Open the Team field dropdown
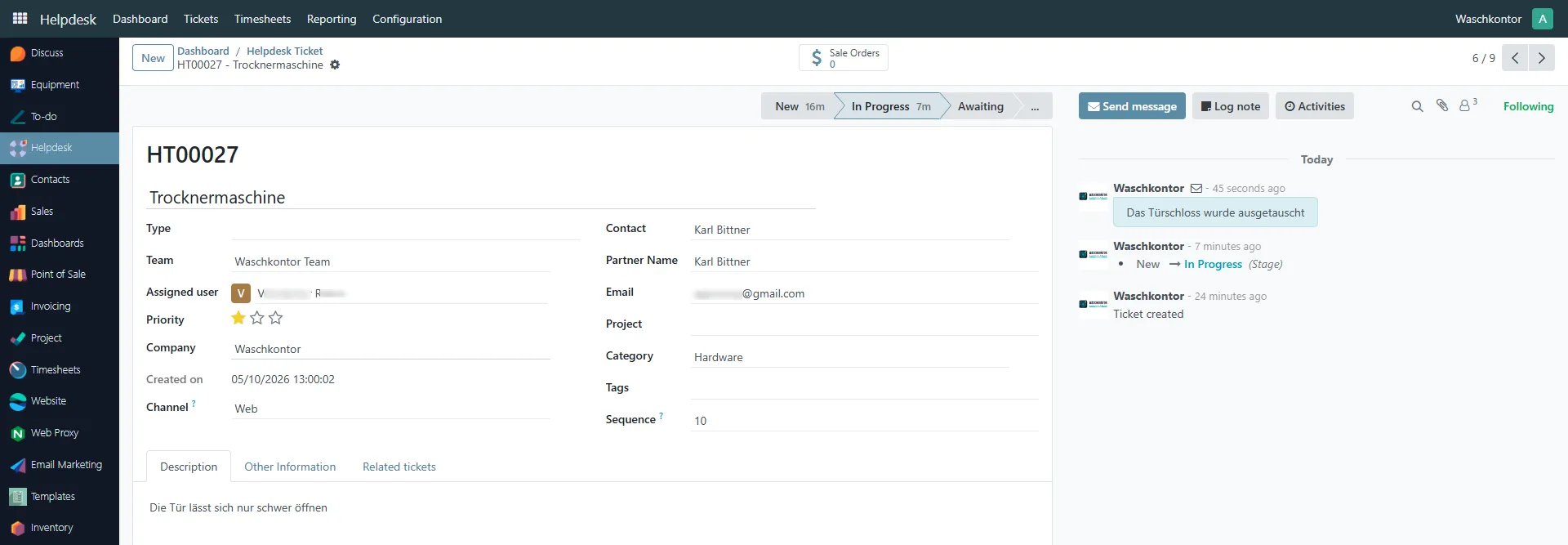1568x545 pixels. [x=391, y=261]
